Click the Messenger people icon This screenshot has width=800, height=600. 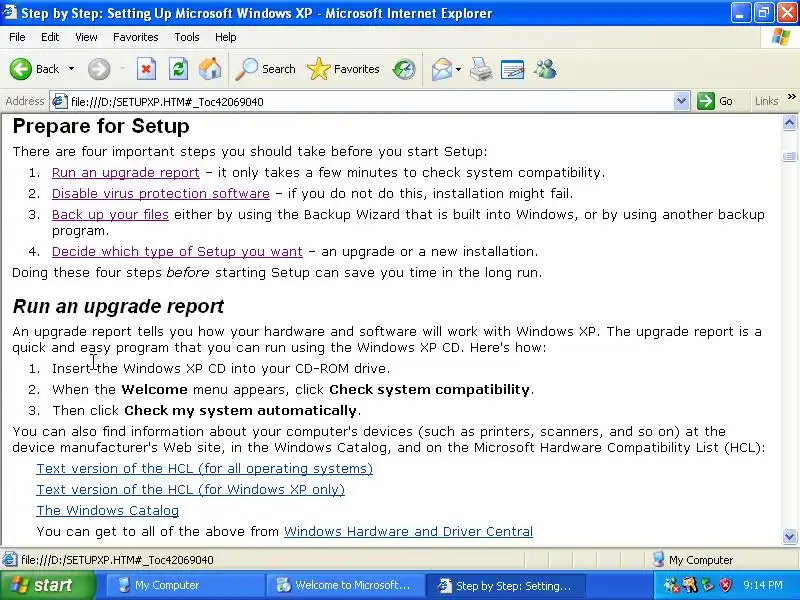coord(545,69)
